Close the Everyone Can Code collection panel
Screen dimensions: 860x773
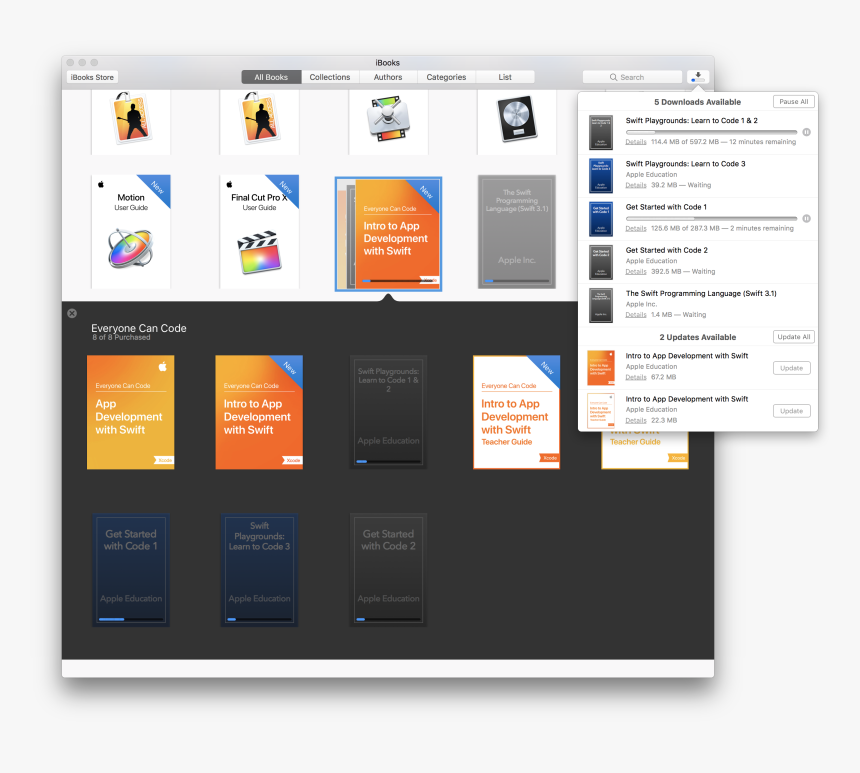[72, 313]
